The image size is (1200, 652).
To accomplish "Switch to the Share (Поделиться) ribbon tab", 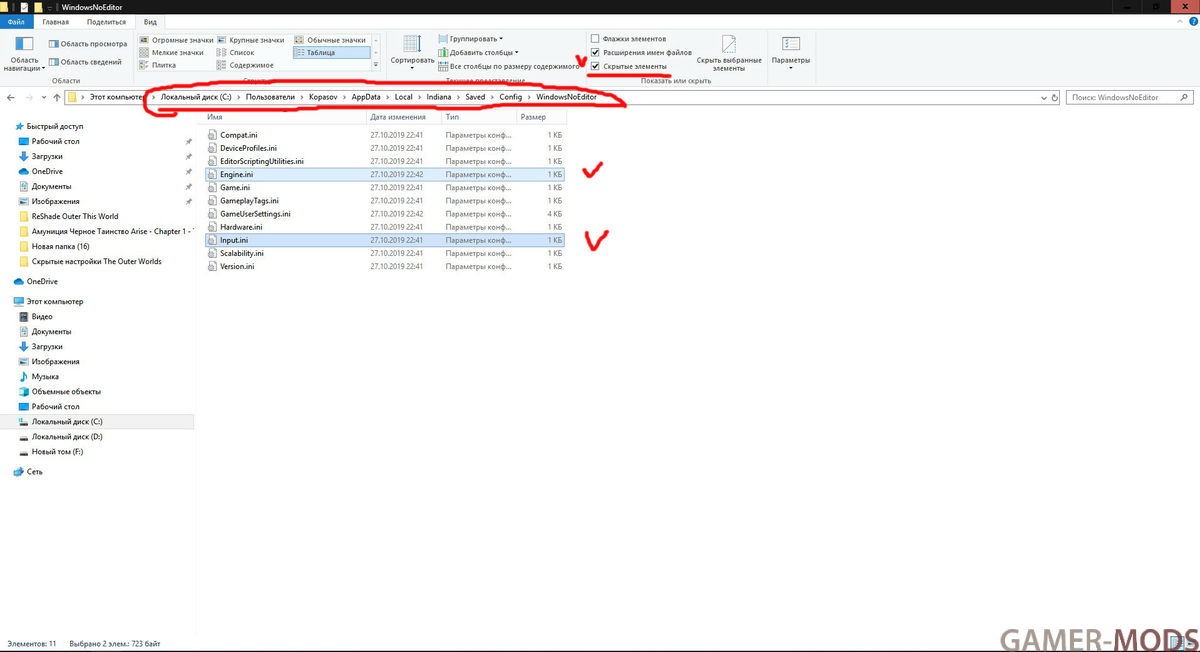I will (x=106, y=21).
